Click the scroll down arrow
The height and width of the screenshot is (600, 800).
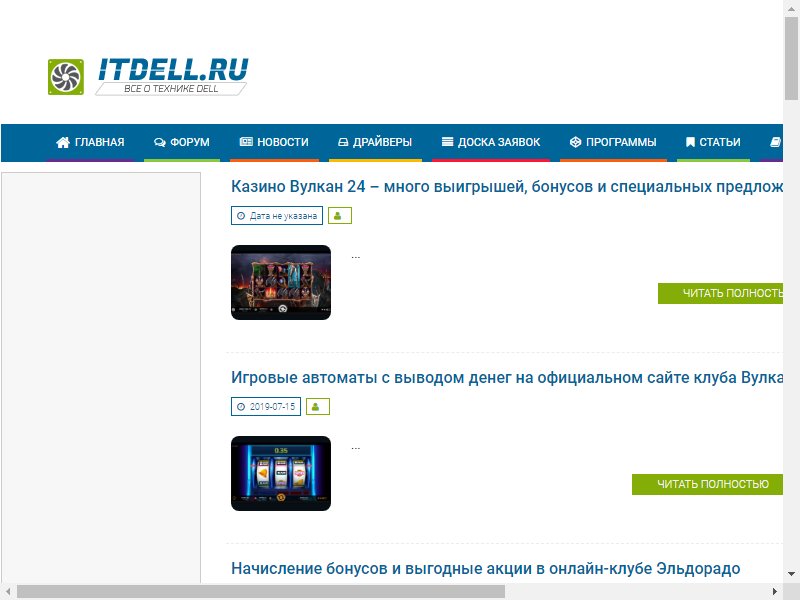(x=791, y=574)
